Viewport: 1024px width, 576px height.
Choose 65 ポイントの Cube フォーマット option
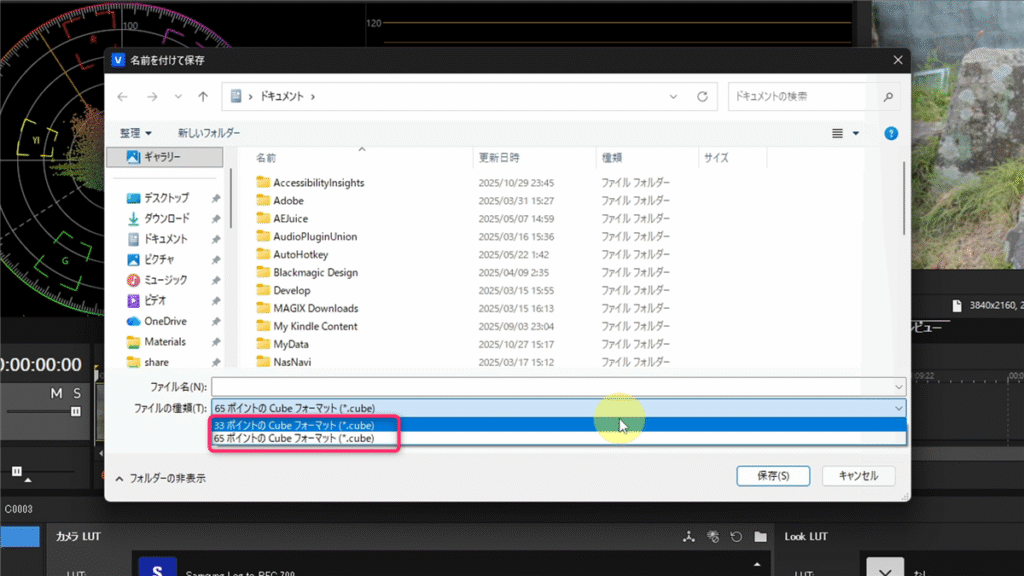coord(294,438)
